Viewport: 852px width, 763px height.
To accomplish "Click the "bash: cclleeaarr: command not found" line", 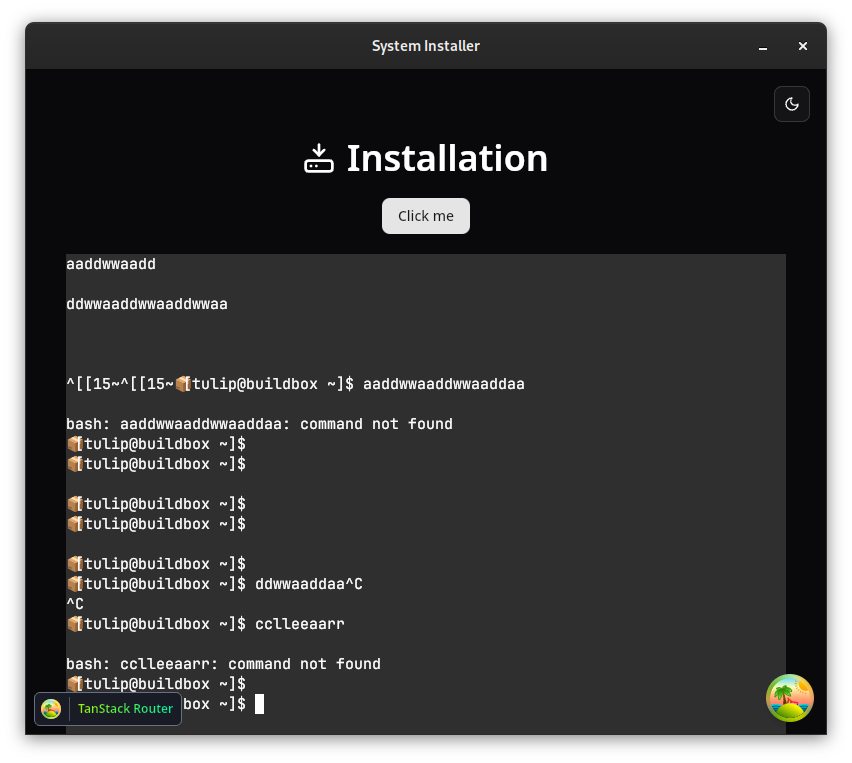I will pos(223,664).
